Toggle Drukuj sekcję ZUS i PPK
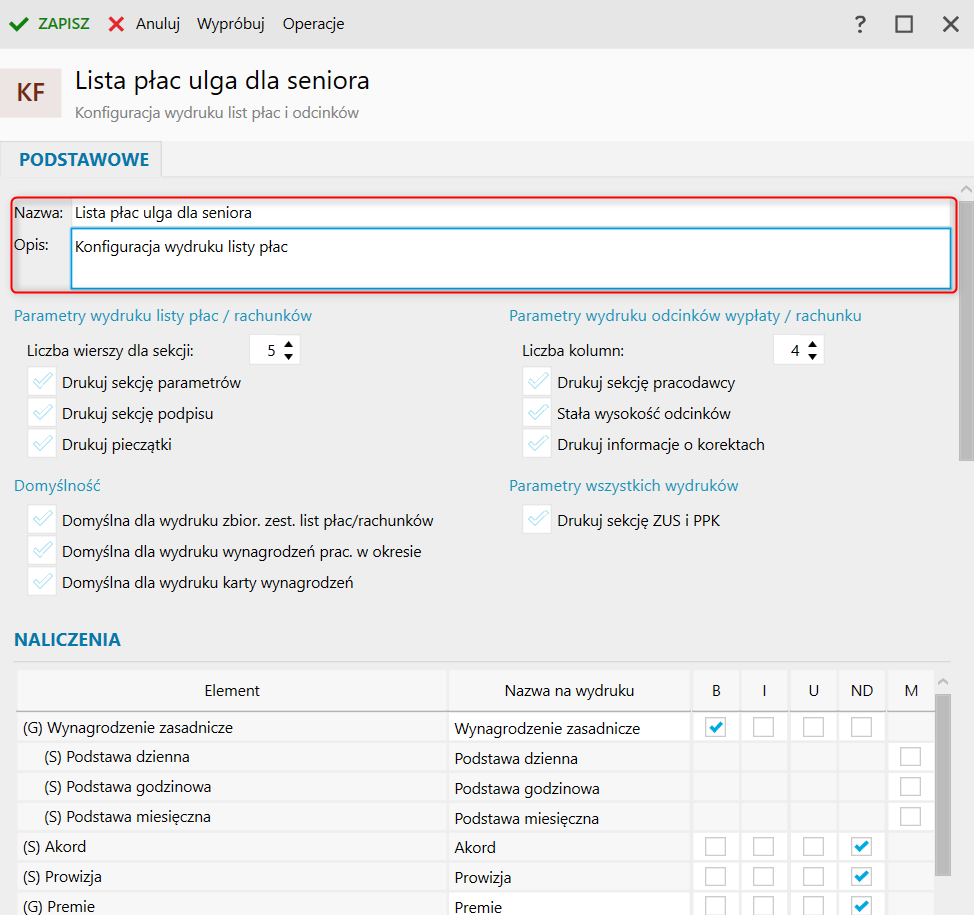Screen dimensions: 974x915 tap(538, 520)
